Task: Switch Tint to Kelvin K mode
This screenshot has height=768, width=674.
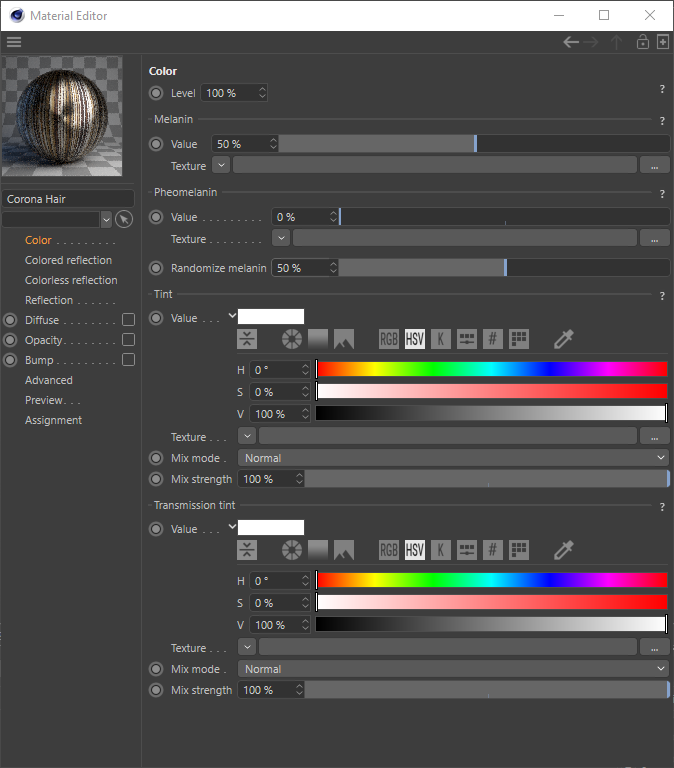Action: coord(441,339)
